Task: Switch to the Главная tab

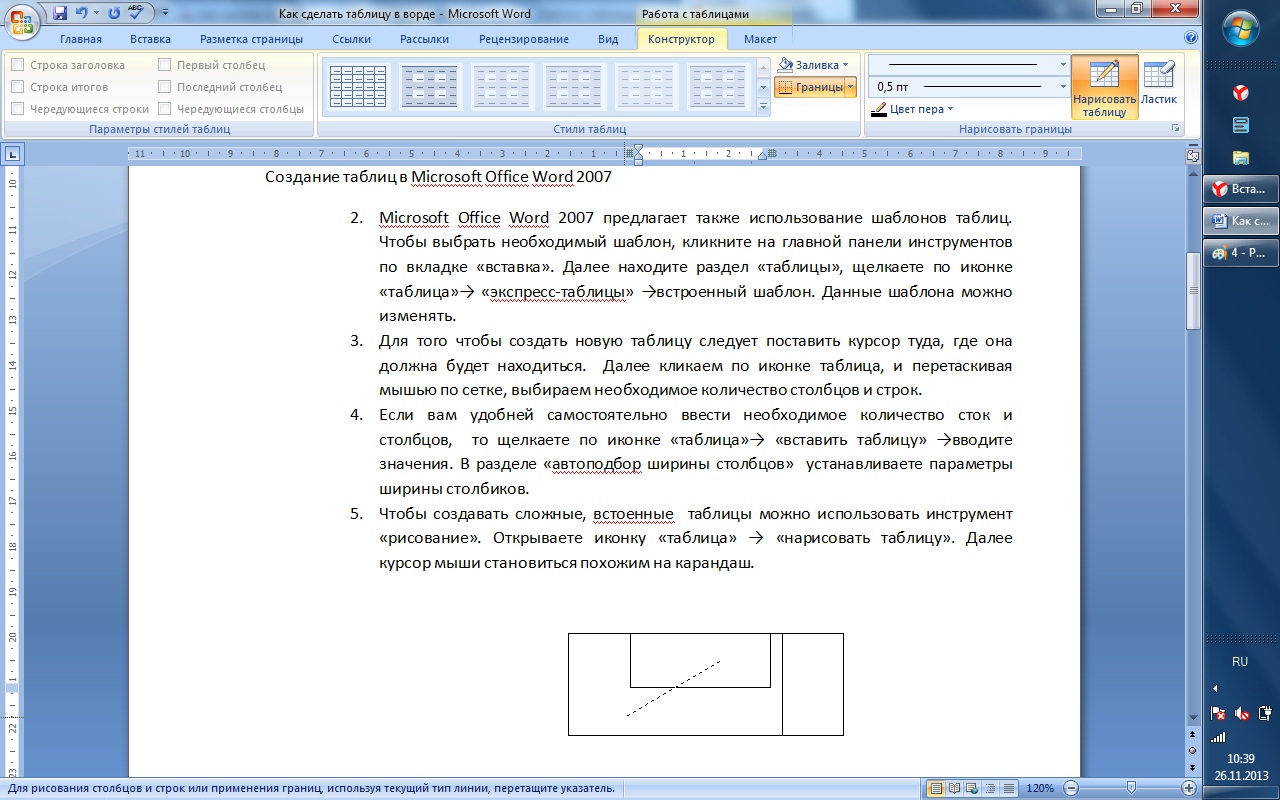Action: pyautogui.click(x=81, y=39)
